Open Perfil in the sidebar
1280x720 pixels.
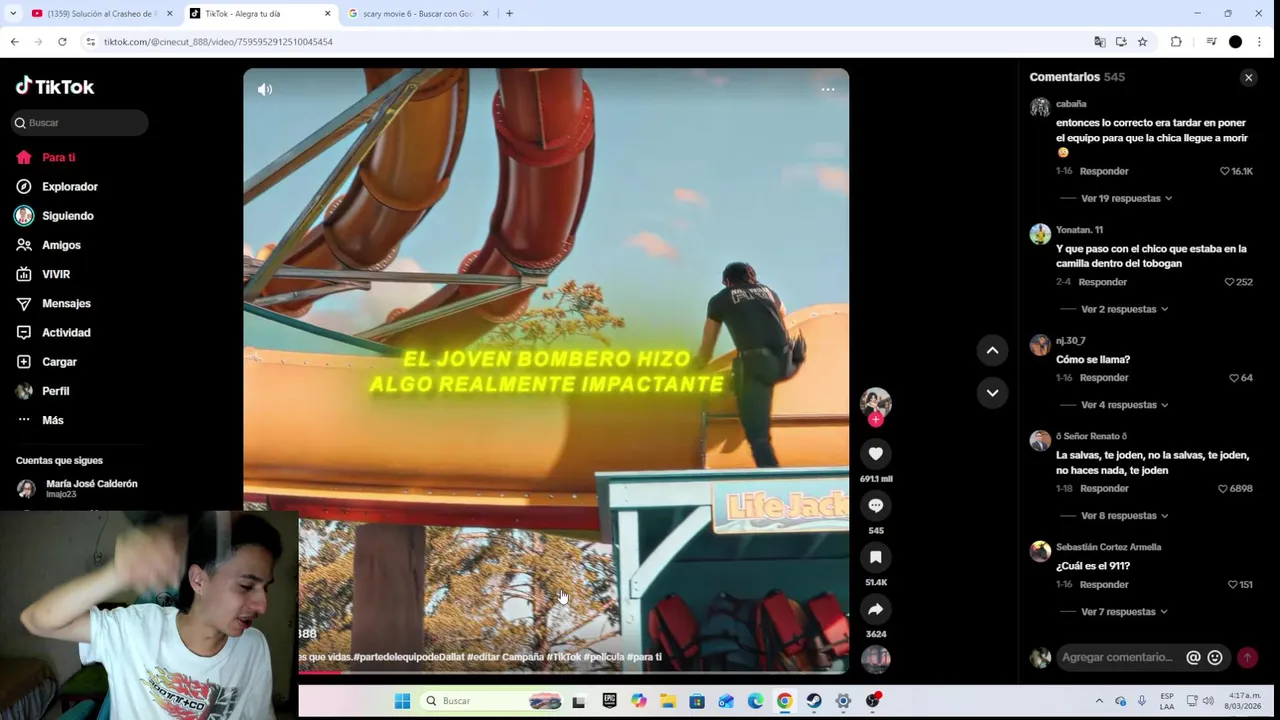point(43,391)
